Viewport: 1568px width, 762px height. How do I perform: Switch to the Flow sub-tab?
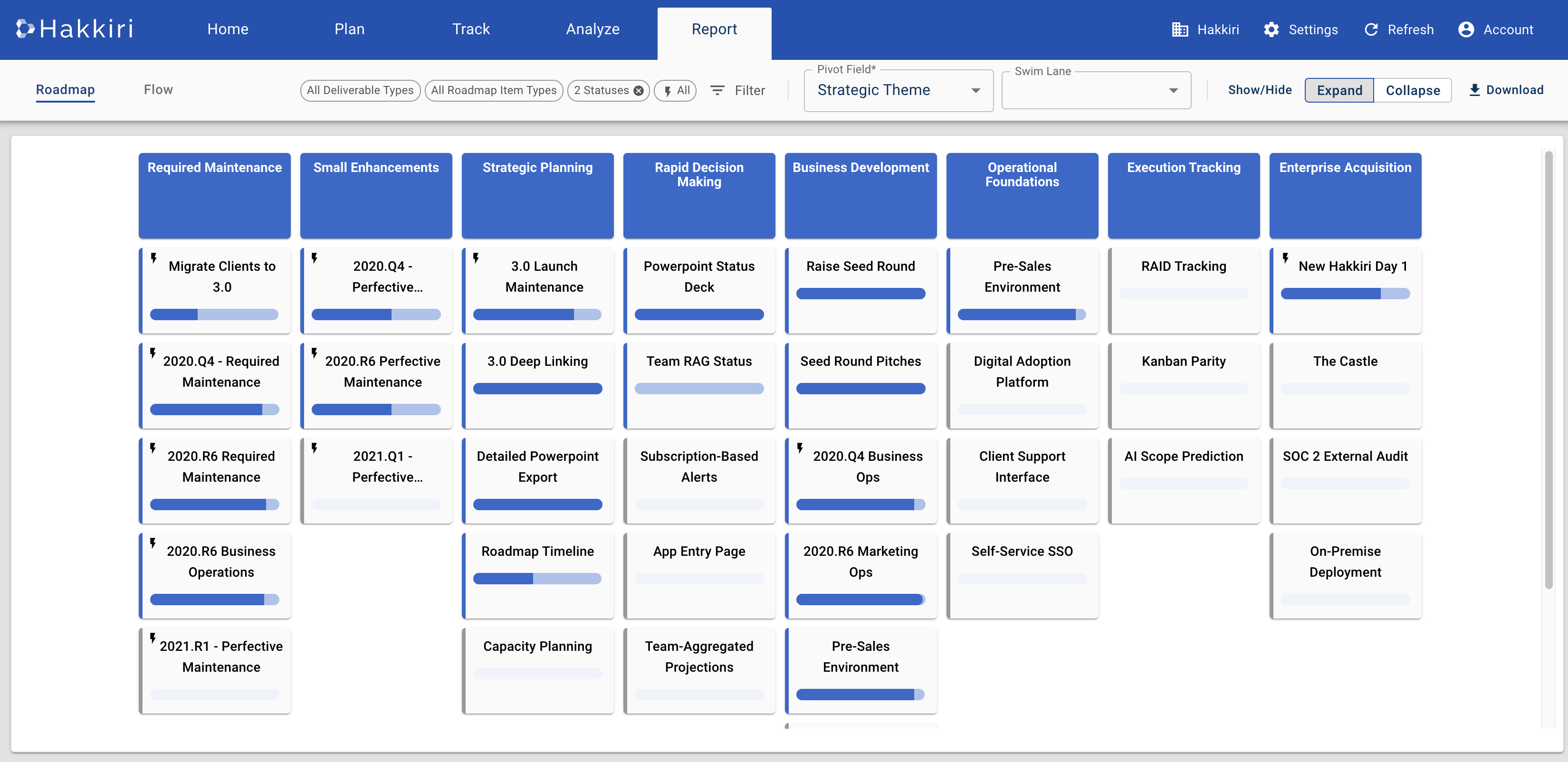click(158, 89)
